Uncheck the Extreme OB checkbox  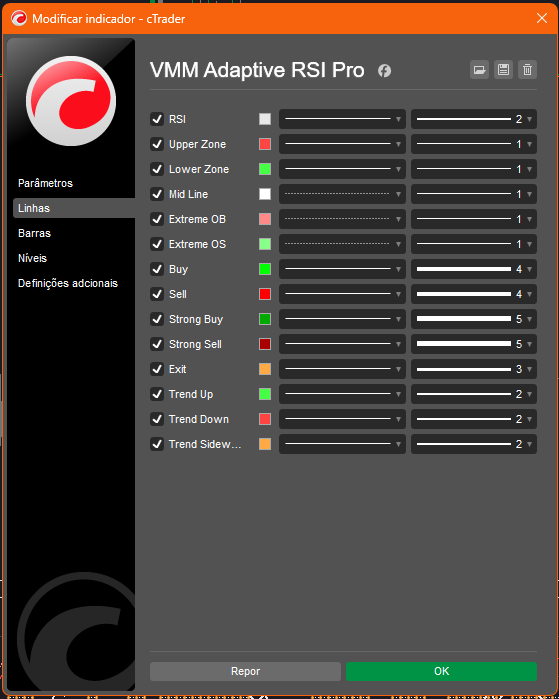[157, 219]
